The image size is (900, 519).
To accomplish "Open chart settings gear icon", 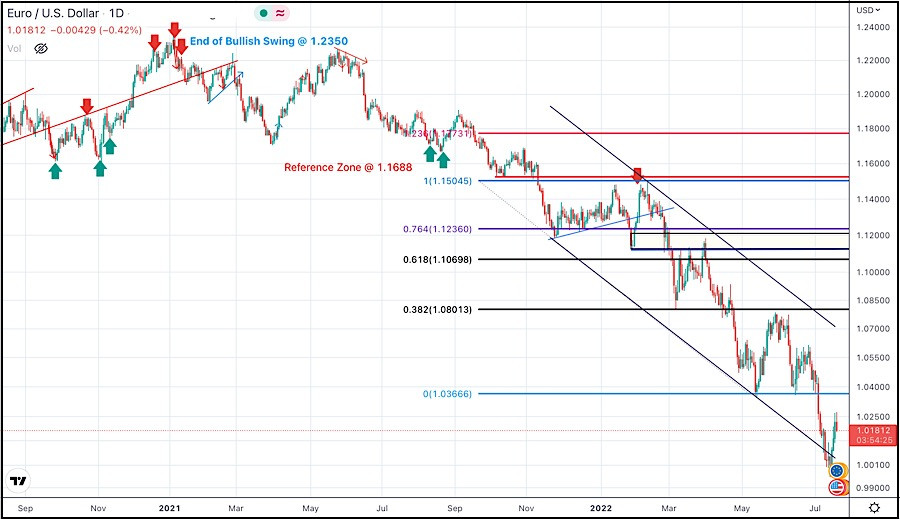I will 874,508.
